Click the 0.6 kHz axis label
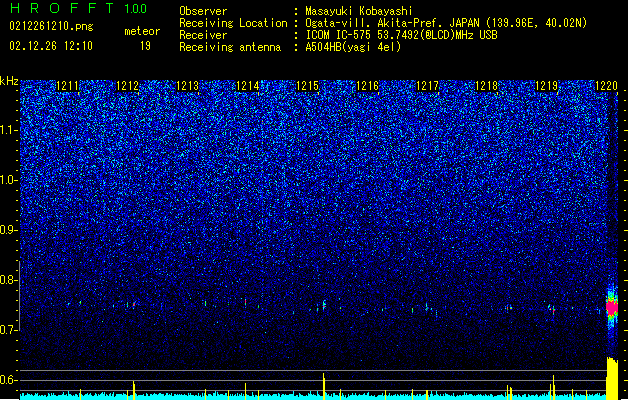 click(x=8, y=380)
